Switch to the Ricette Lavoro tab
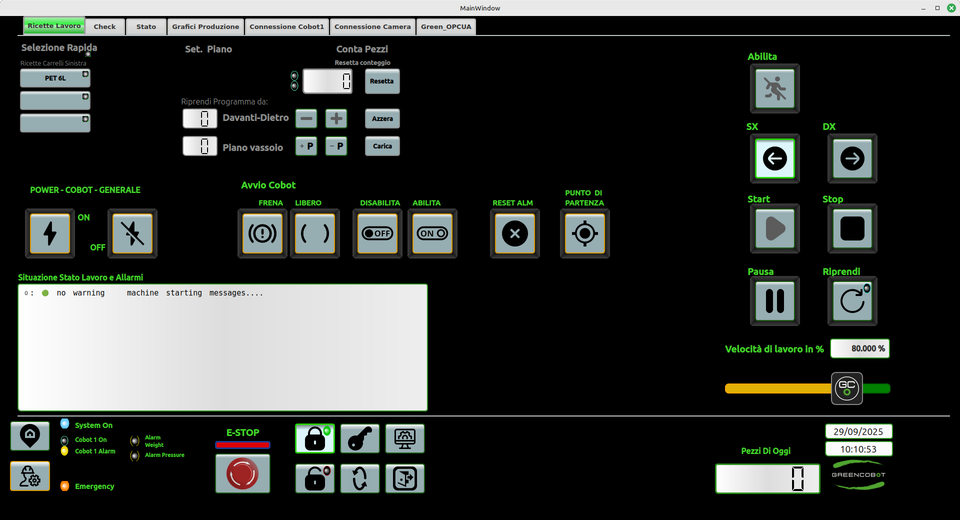The width and height of the screenshot is (960, 520). [54, 26]
